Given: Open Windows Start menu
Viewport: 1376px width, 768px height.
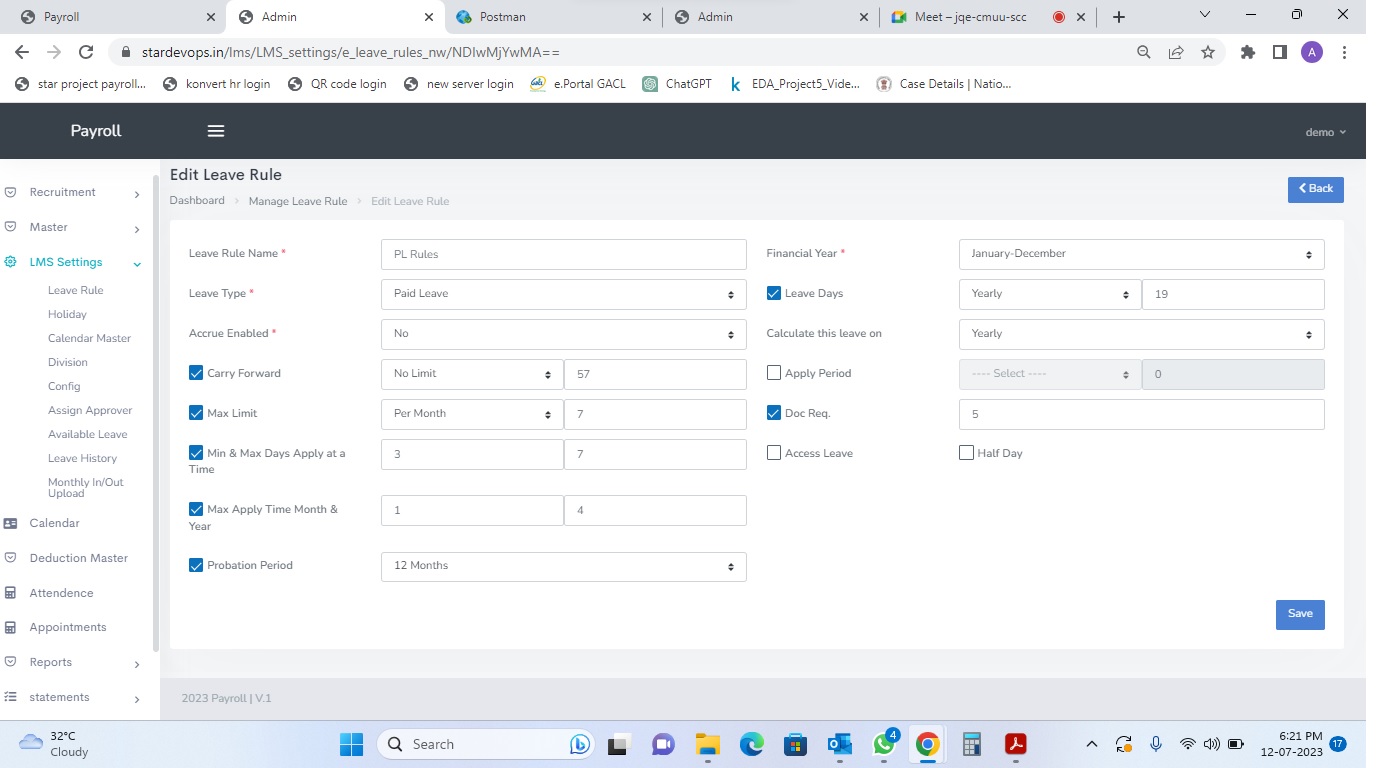Looking at the screenshot, I should [351, 744].
